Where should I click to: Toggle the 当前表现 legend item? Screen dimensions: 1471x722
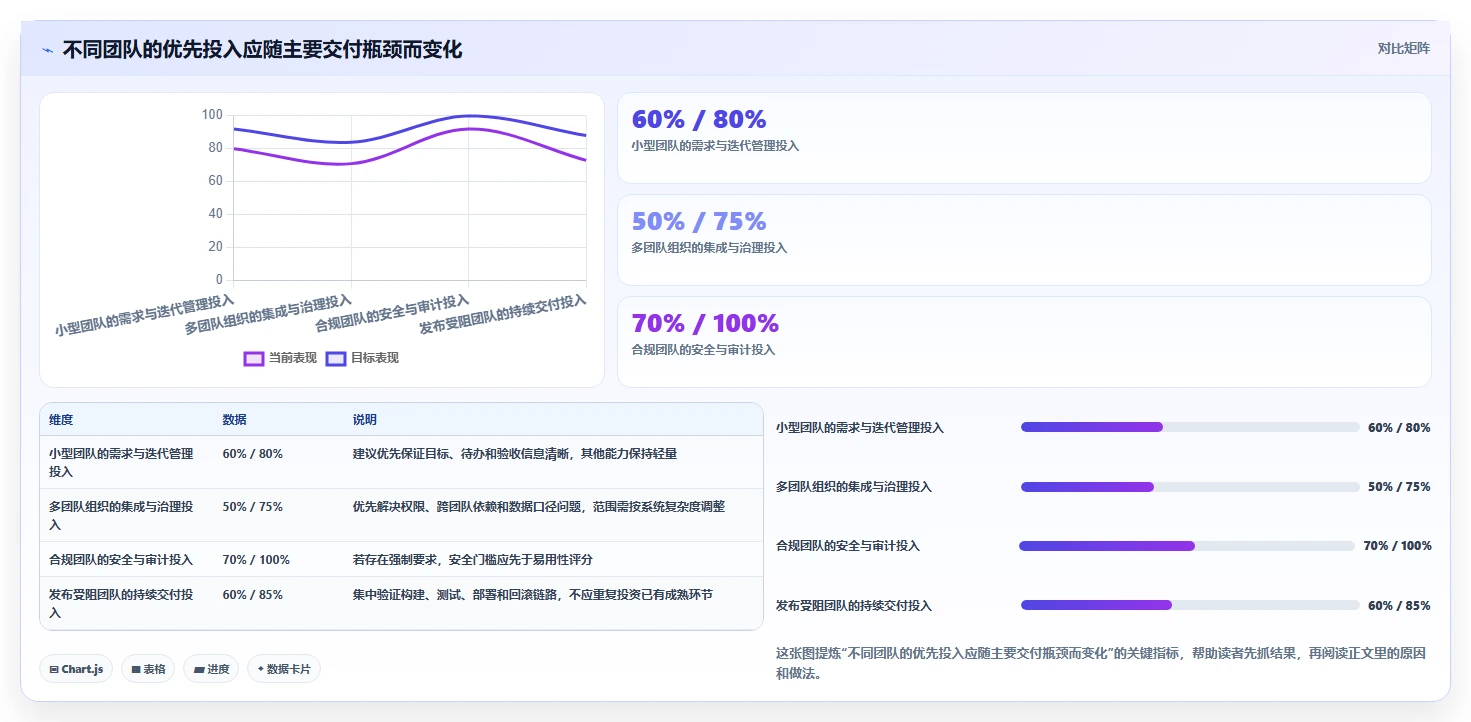pyautogui.click(x=281, y=358)
